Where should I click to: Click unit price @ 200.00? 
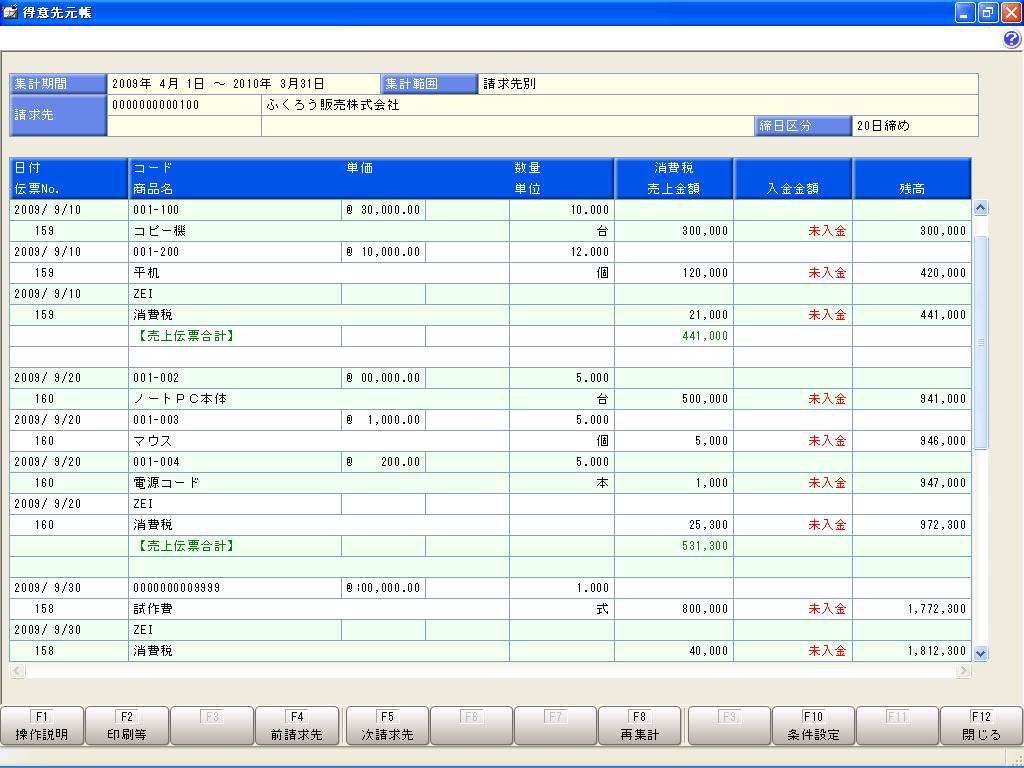point(383,462)
